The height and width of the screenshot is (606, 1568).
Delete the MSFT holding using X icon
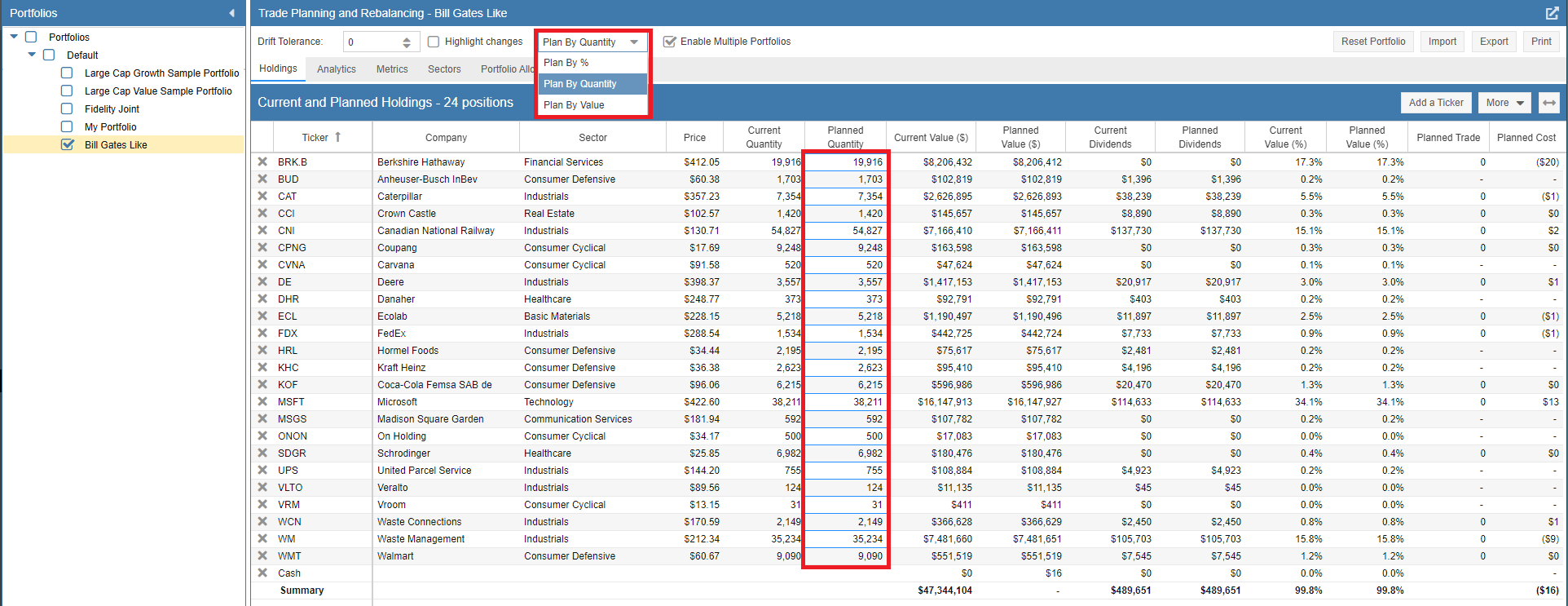point(262,401)
